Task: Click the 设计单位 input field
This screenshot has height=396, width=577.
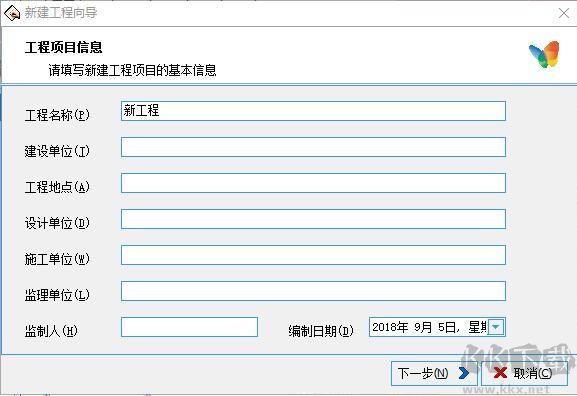Action: 313,219
